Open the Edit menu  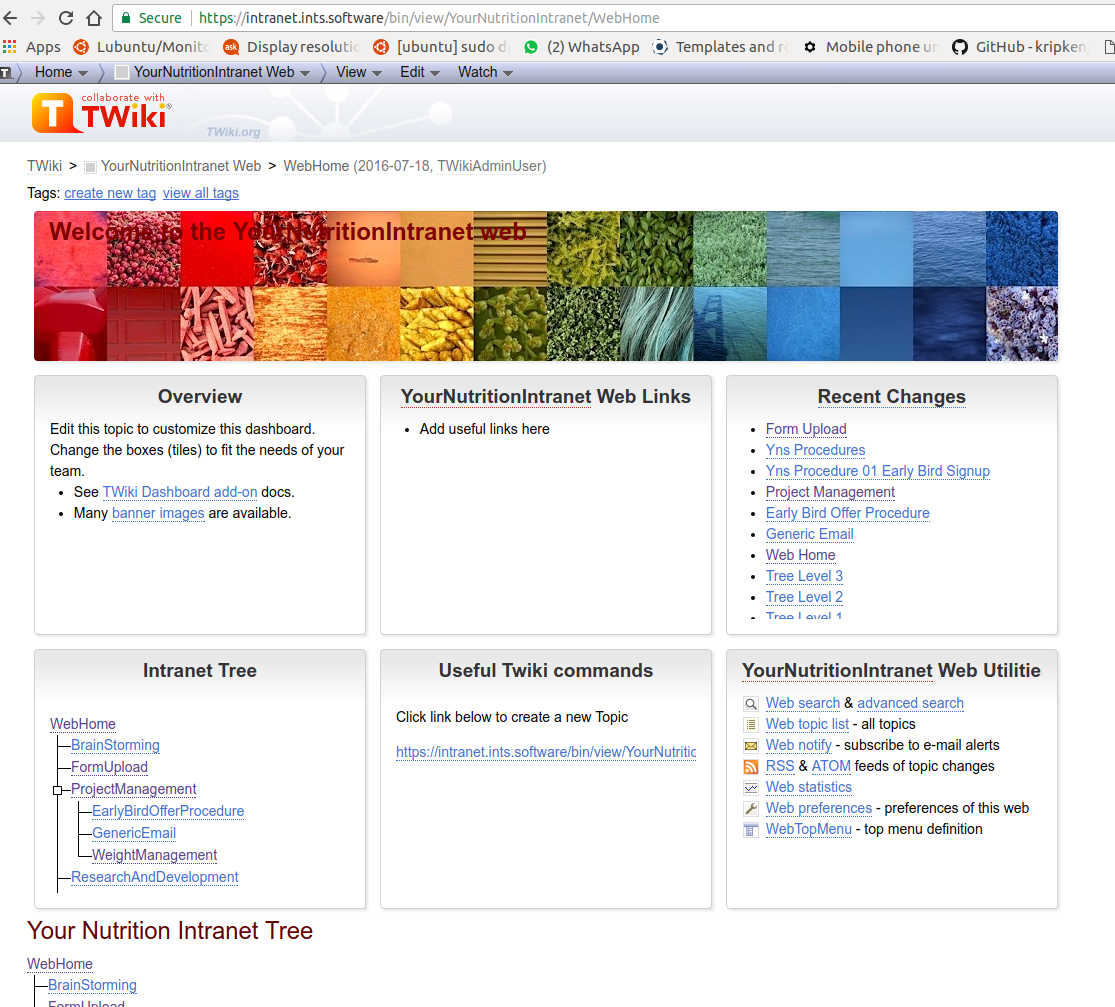pos(420,72)
